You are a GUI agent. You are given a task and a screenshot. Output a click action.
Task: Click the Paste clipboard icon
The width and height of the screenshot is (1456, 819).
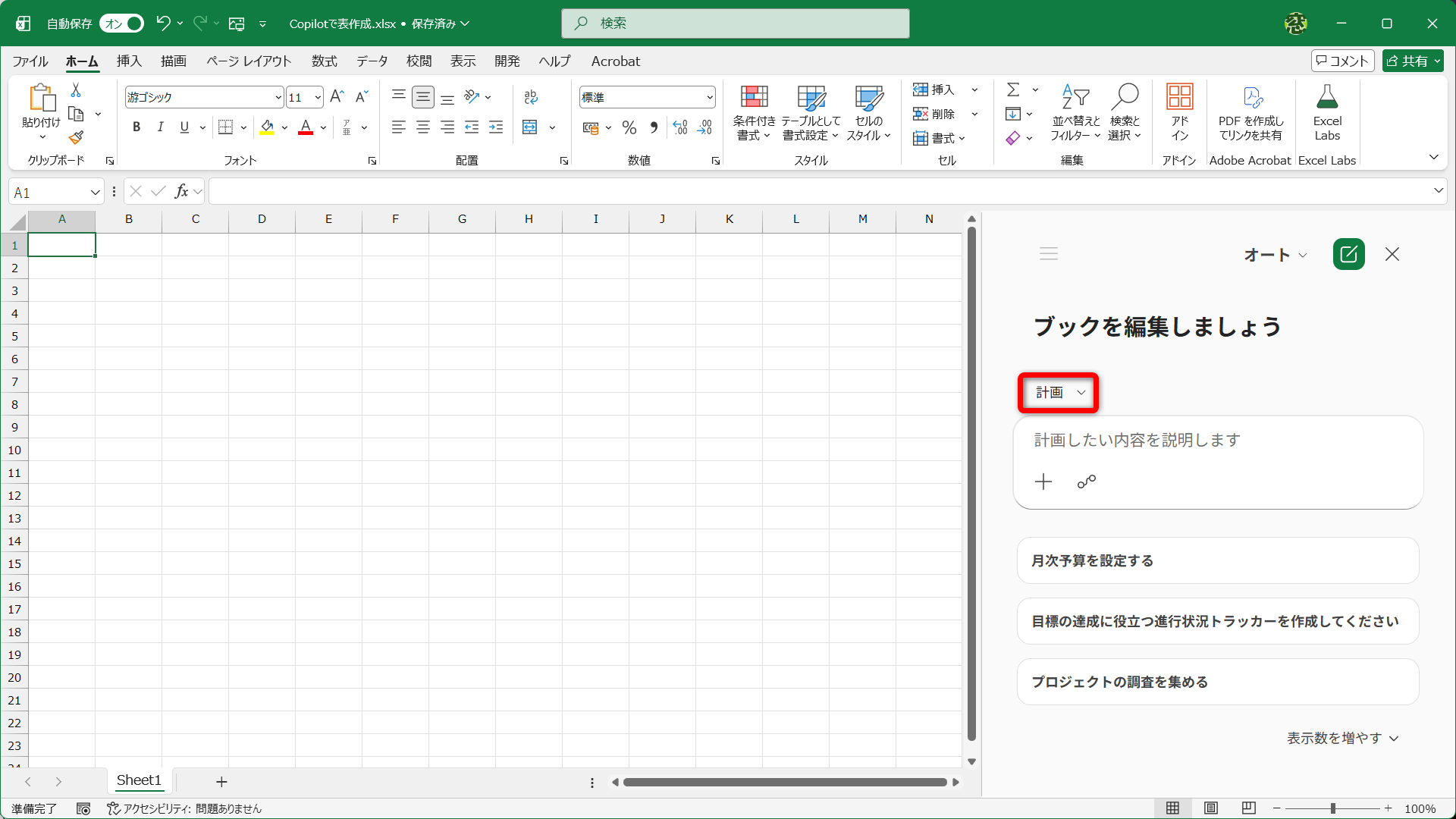click(x=42, y=98)
